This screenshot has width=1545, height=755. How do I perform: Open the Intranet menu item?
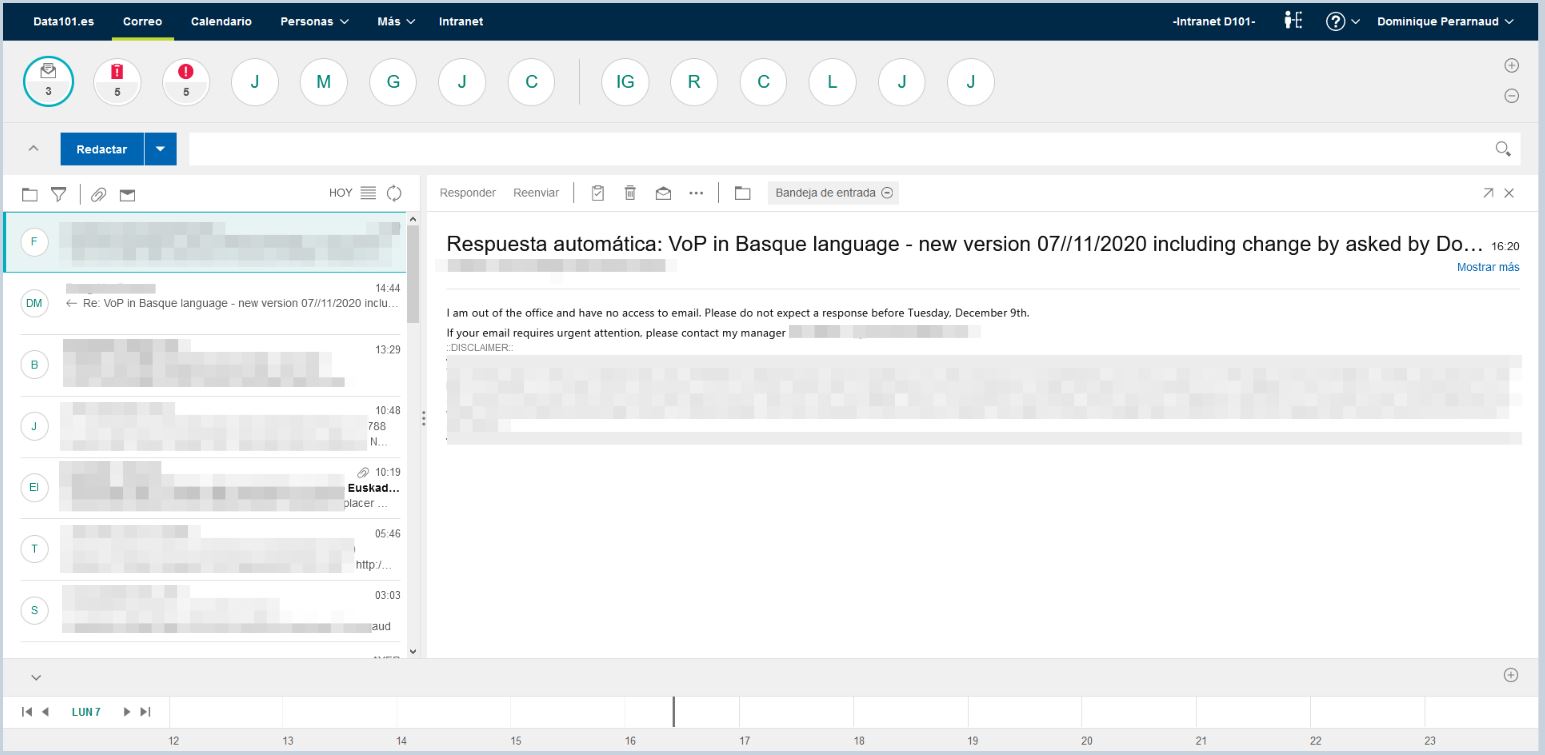coord(460,21)
